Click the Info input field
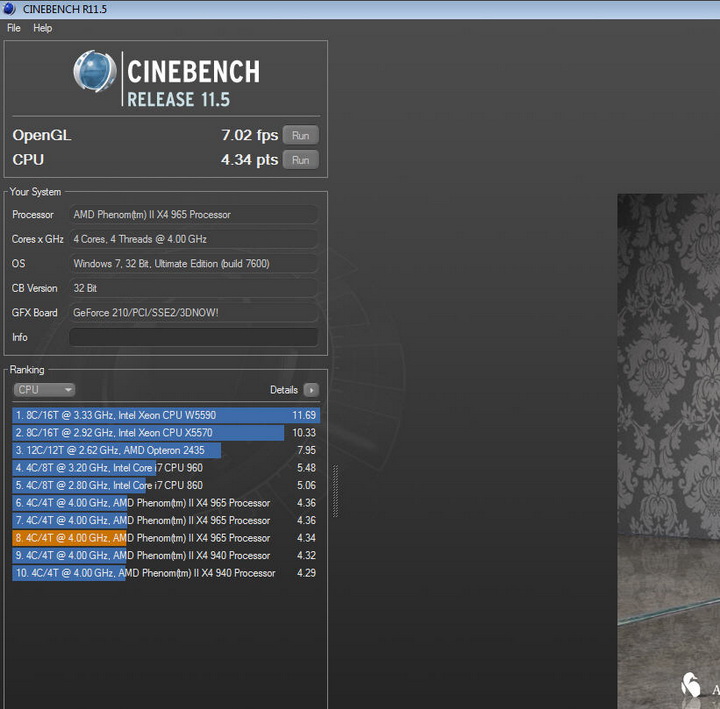This screenshot has width=720, height=709. click(193, 338)
